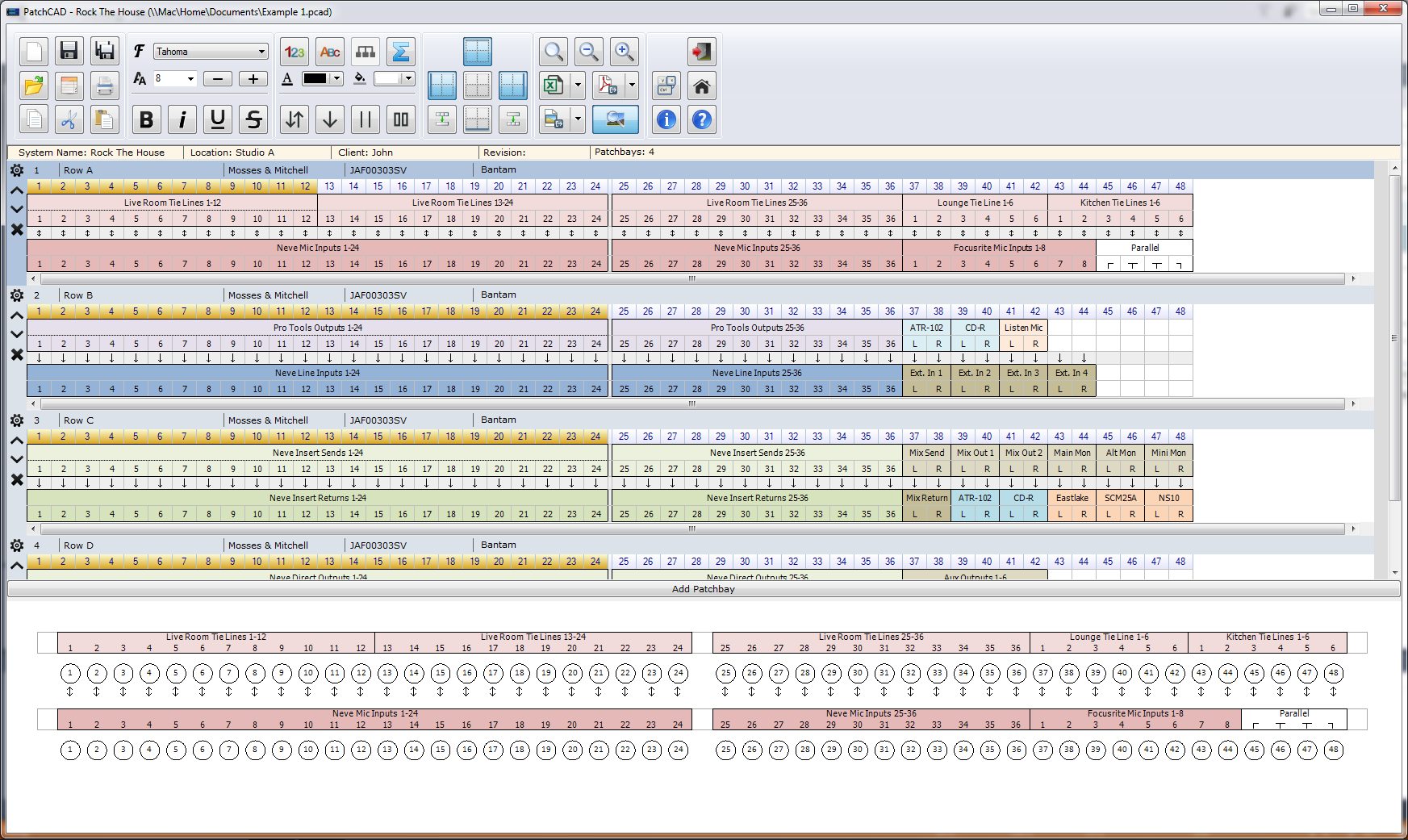Click the scissors cut icon
Viewport: 1408px width, 840px height.
click(x=69, y=119)
